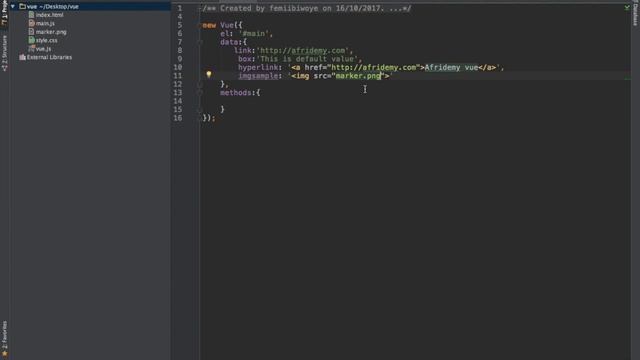This screenshot has width=640, height=360.
Task: Open main.js file in project tree
Action: point(45,24)
